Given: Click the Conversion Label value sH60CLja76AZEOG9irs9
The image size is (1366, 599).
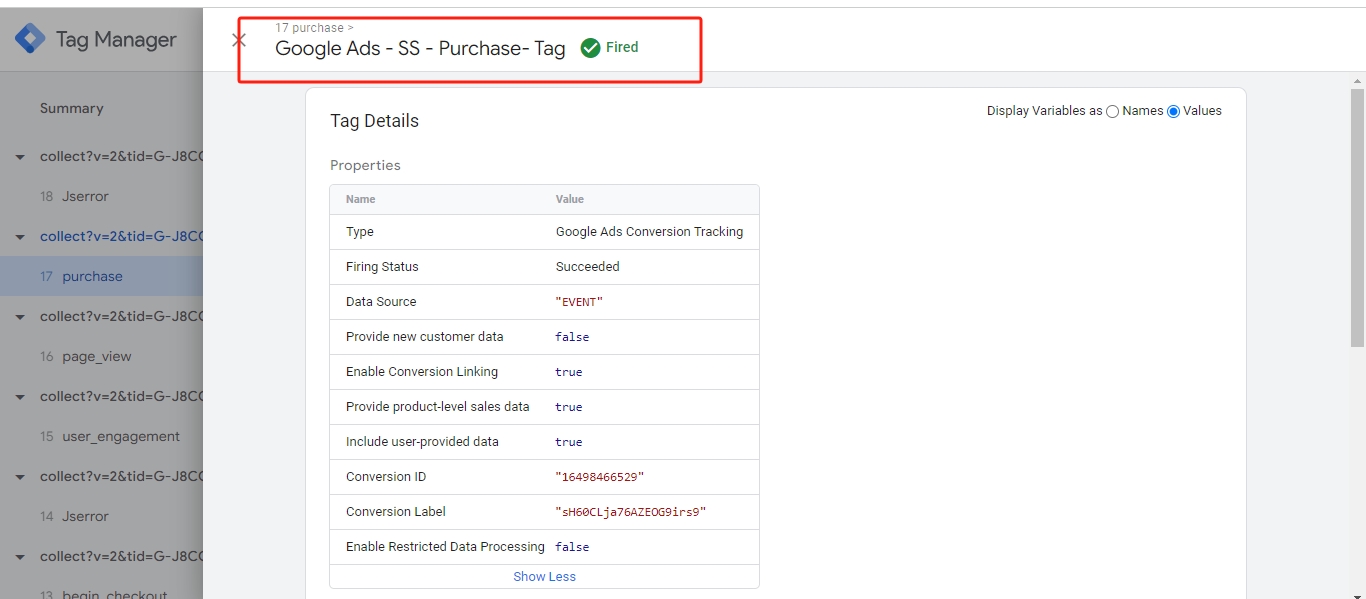Looking at the screenshot, I should click(x=631, y=512).
